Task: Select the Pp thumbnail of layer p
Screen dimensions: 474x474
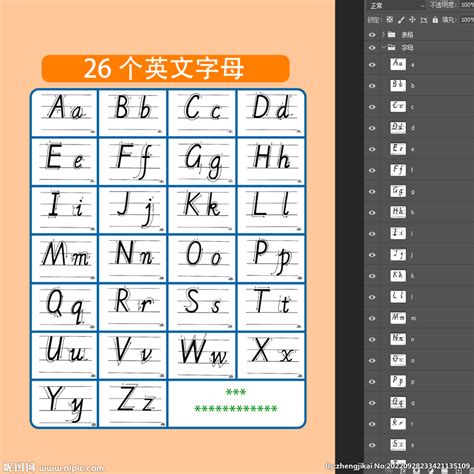Action: 398,381
